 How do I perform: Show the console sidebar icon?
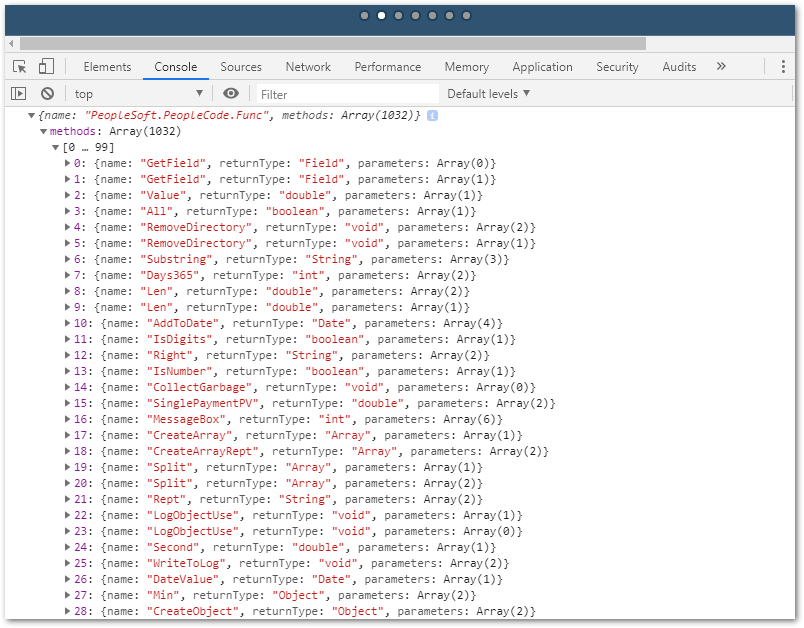point(18,93)
